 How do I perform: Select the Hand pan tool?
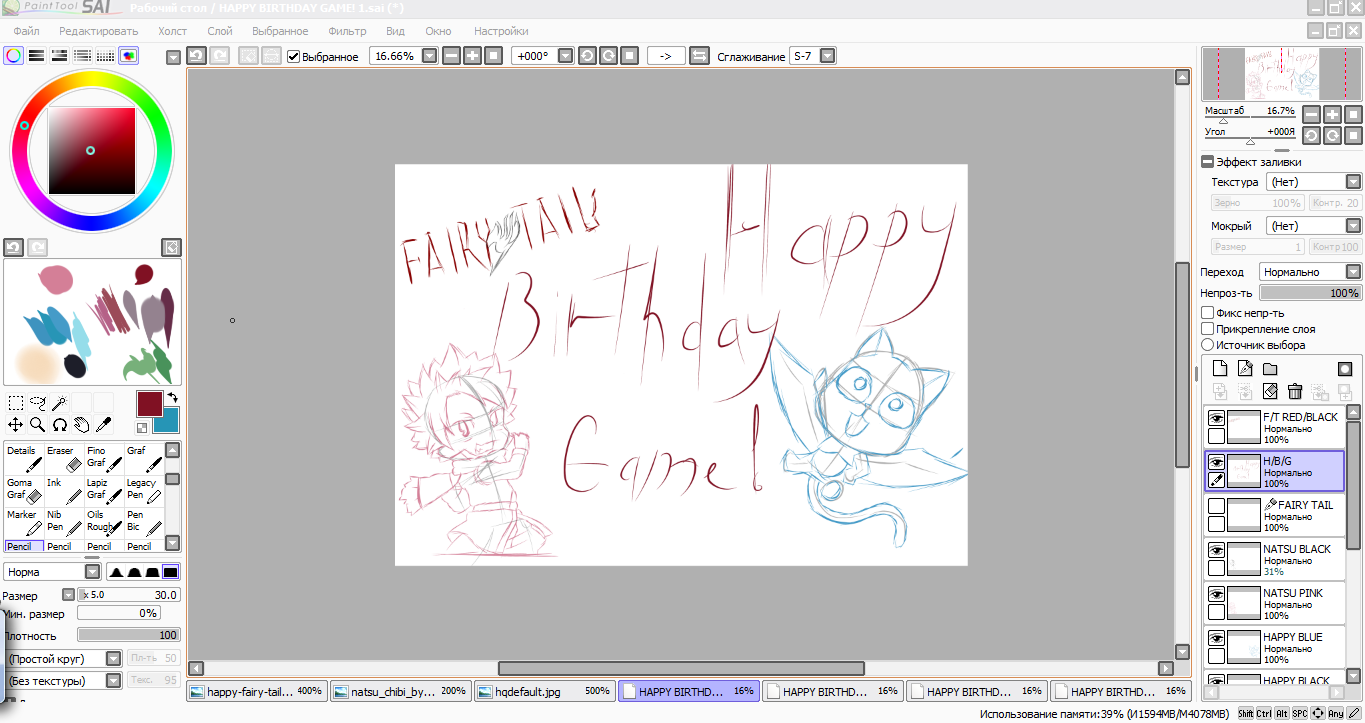point(81,425)
